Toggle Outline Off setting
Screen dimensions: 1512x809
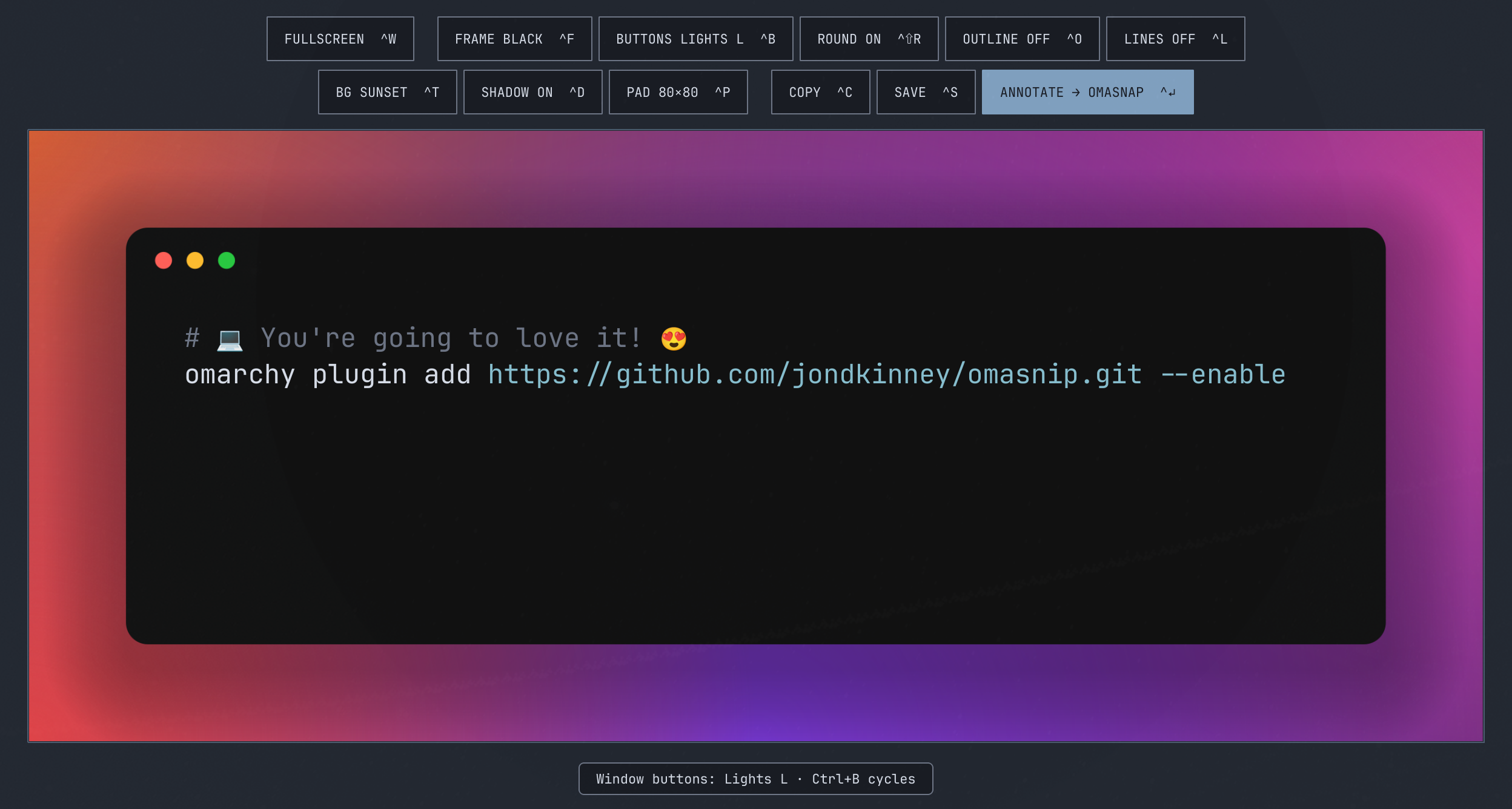(x=1022, y=39)
